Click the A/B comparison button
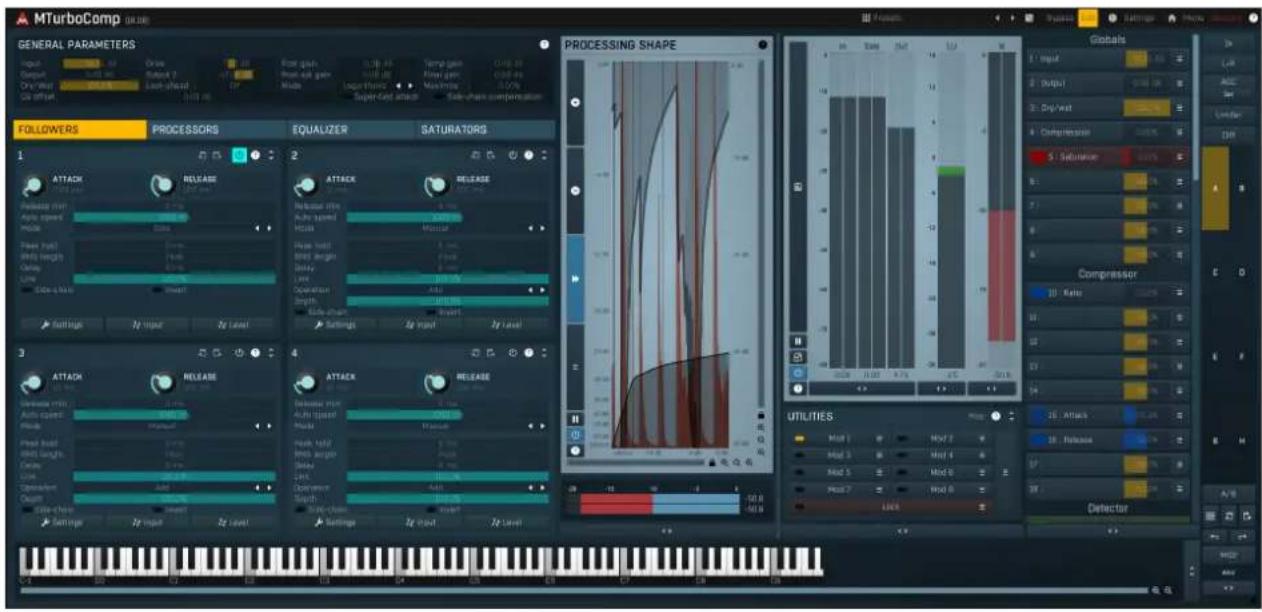The image size is (1262, 612). [1229, 495]
